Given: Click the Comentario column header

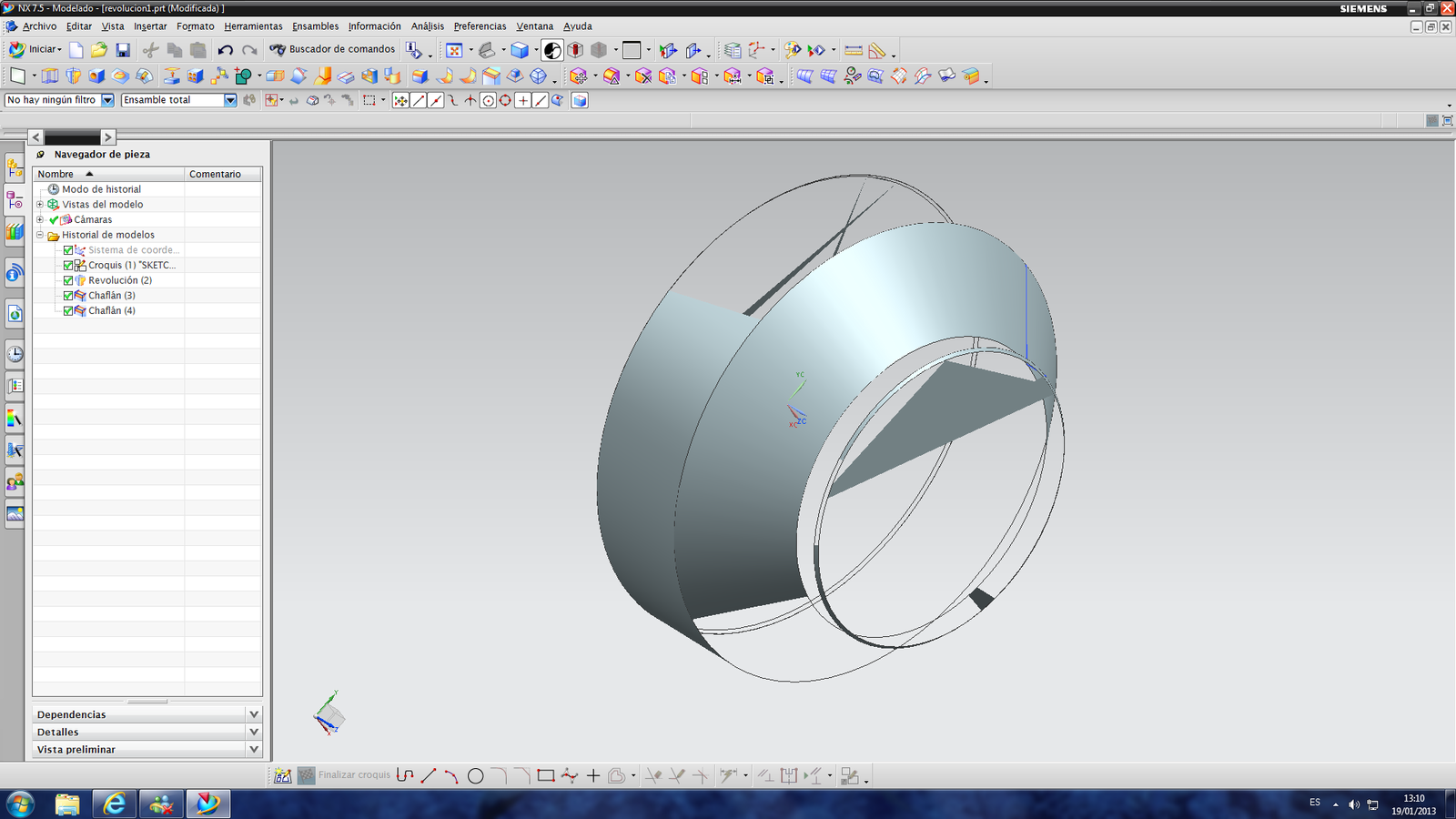Looking at the screenshot, I should pyautogui.click(x=223, y=174).
